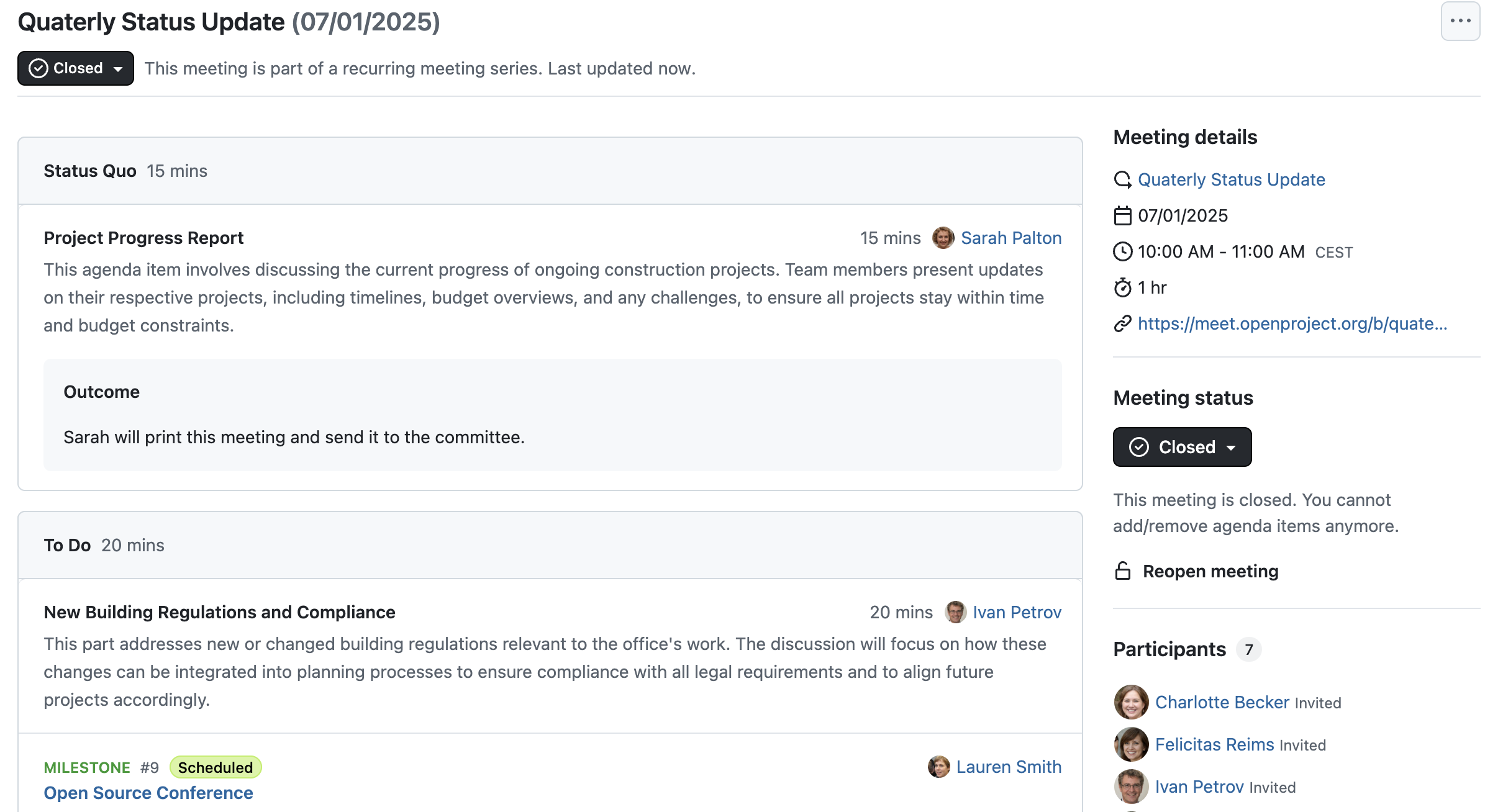Click Ivan Petrov on the compliance agenda item
The width and height of the screenshot is (1503, 812).
[x=1017, y=612]
